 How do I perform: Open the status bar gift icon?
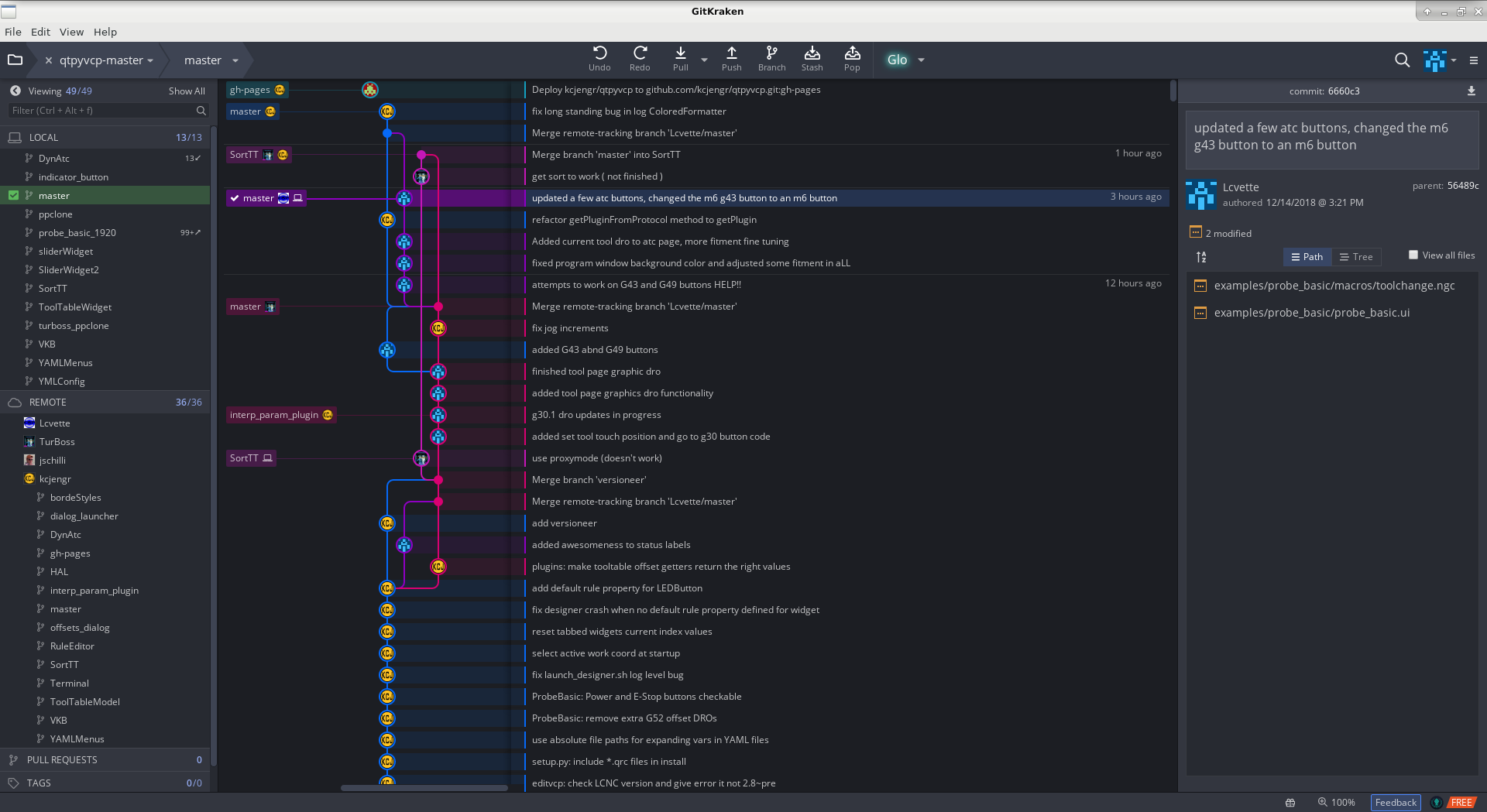(x=1290, y=803)
